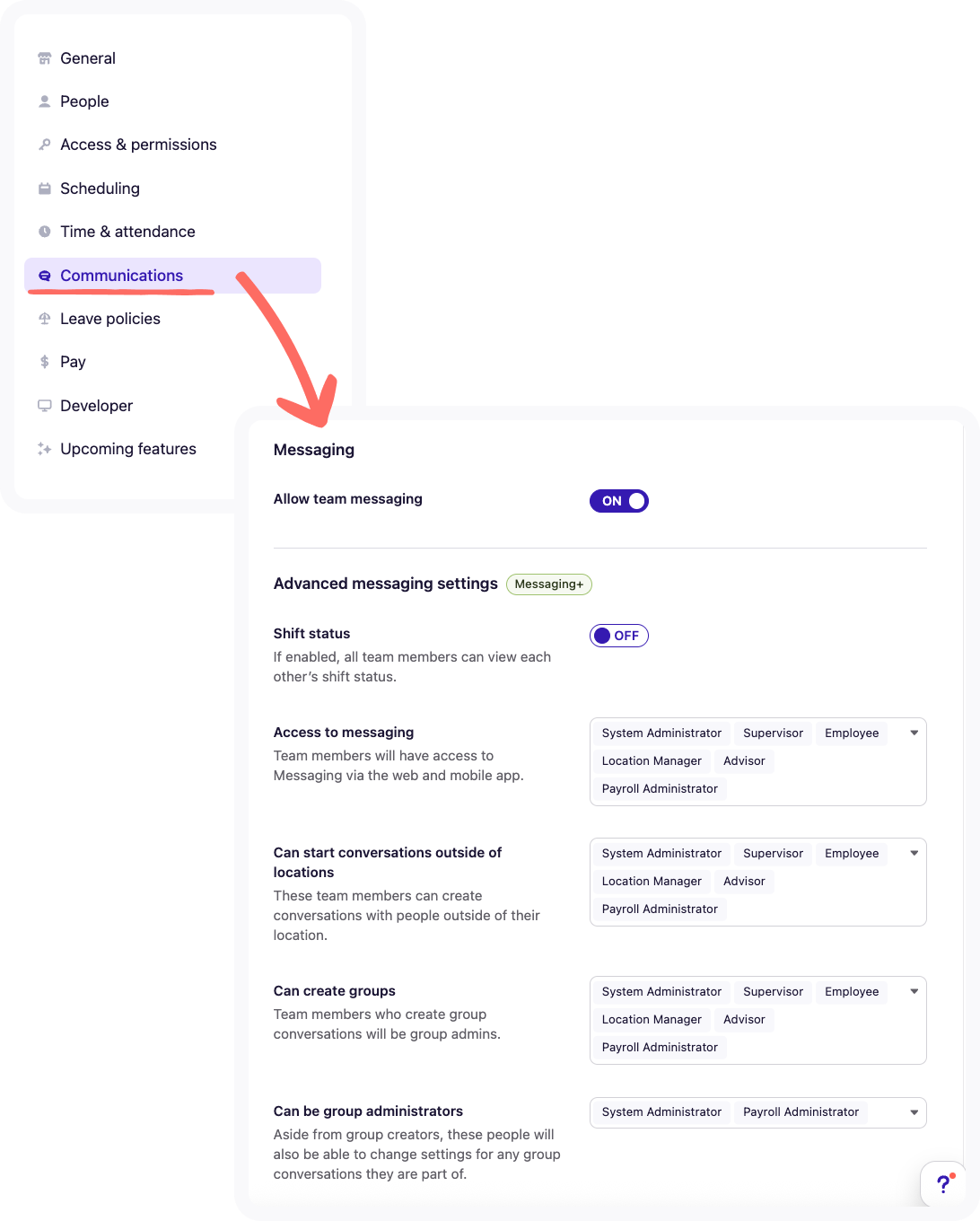
Task: Click the Time & attendance clock icon
Action: click(44, 232)
